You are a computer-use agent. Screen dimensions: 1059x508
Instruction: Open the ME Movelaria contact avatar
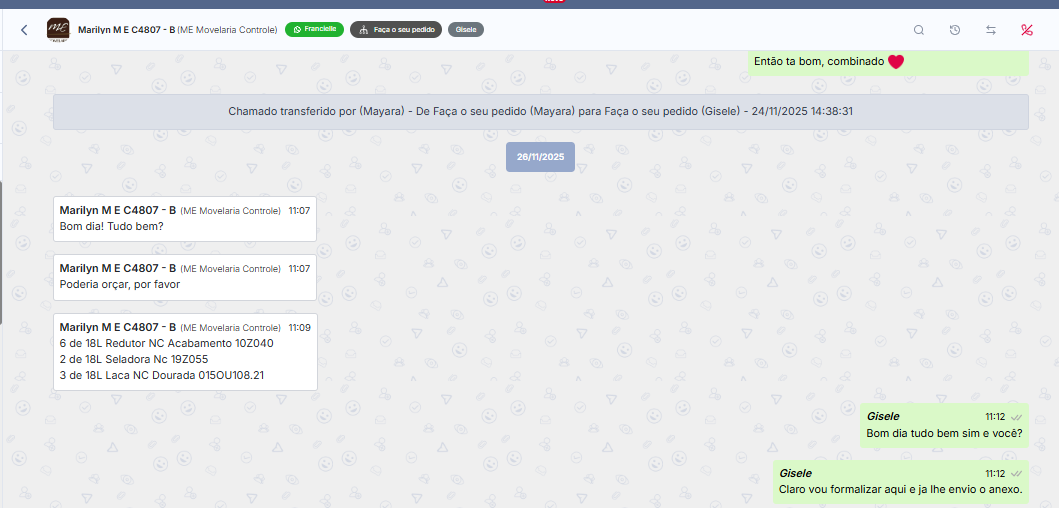pos(58,30)
